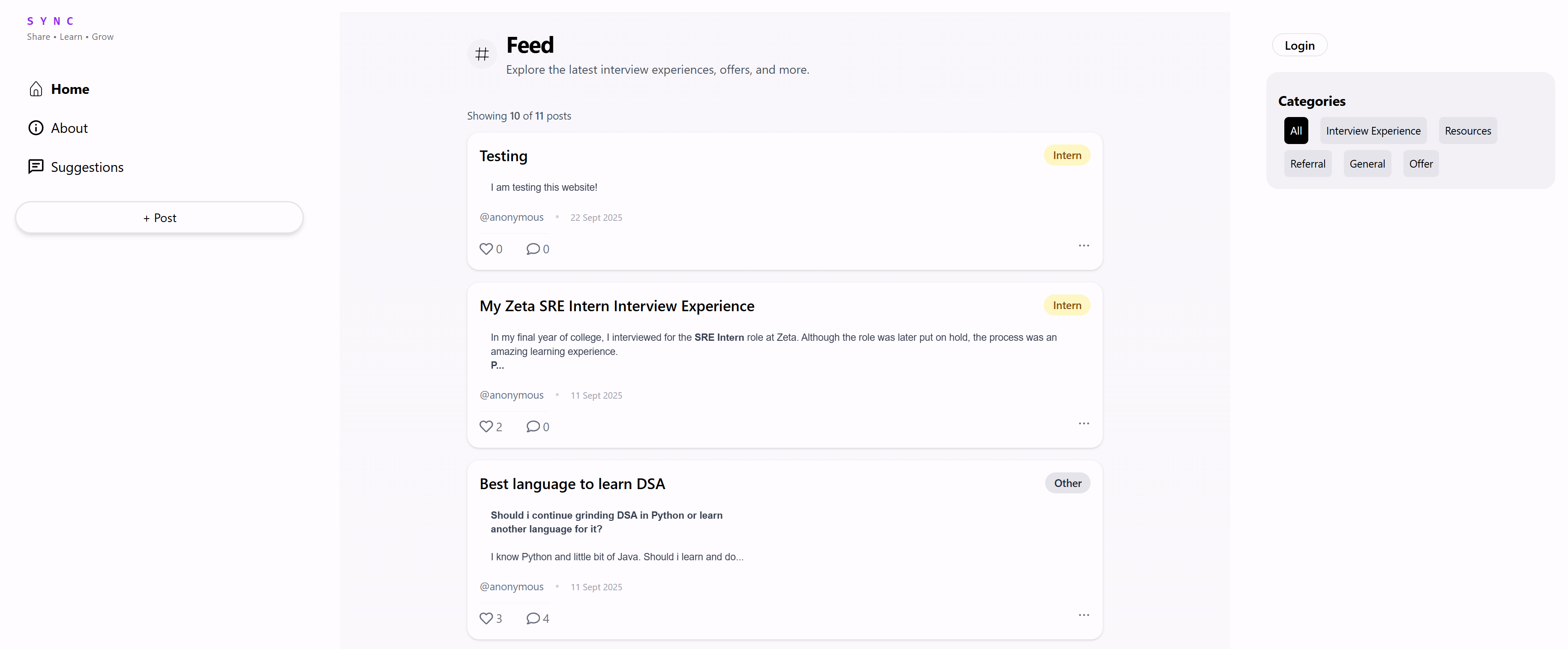Open comments on the DSA language post
Viewport: 1568px width, 649px height.
pyautogui.click(x=533, y=618)
